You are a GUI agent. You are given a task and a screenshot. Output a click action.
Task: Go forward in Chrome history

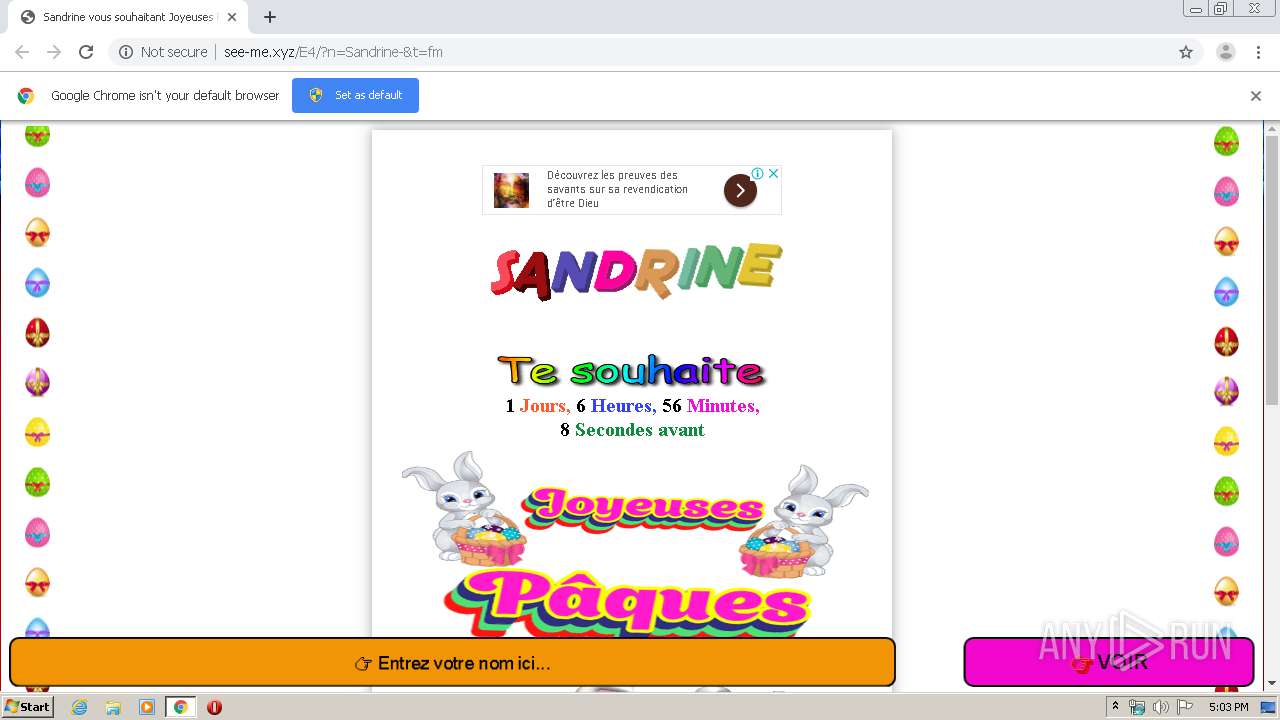pyautogui.click(x=54, y=52)
